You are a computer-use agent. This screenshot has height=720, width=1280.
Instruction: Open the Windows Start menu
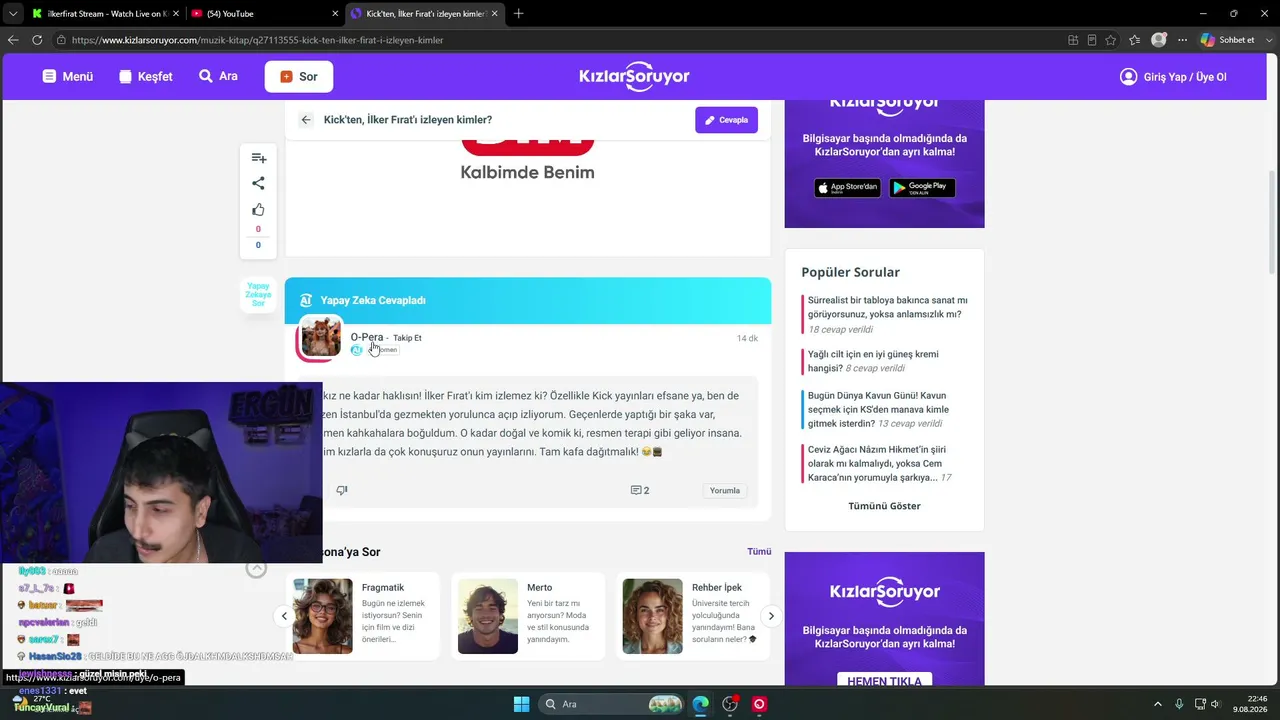coord(521,704)
